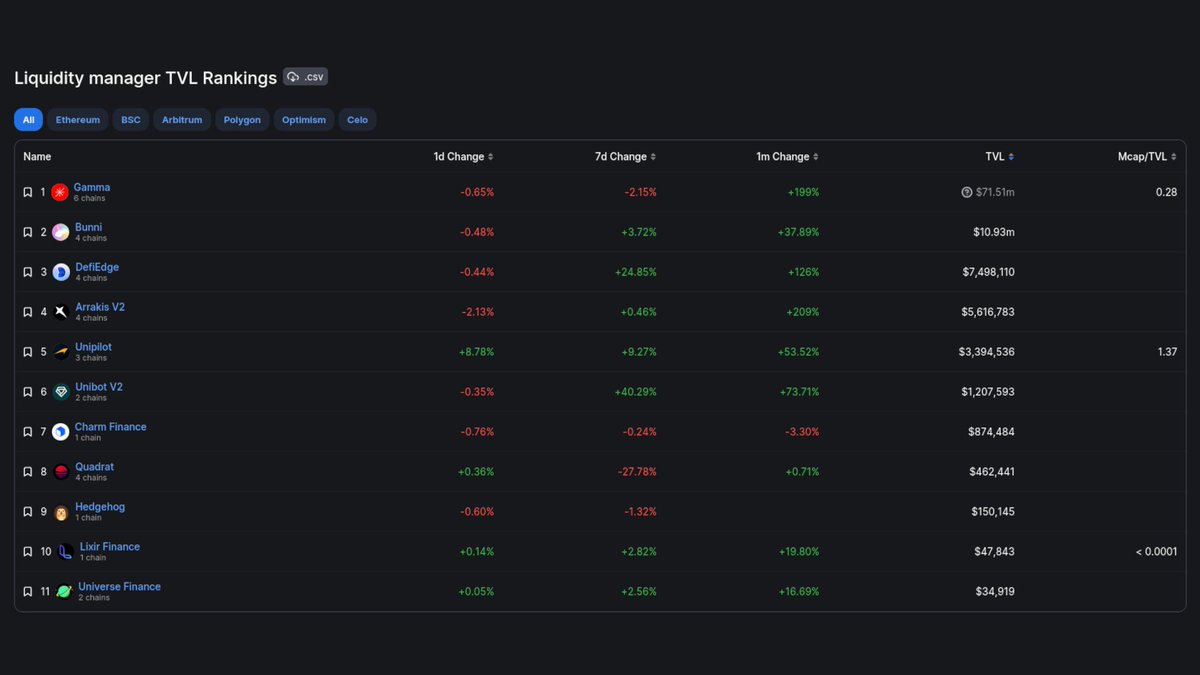Bookmark Arrakis V2
Image resolution: width=1200 pixels, height=675 pixels.
[x=28, y=312]
